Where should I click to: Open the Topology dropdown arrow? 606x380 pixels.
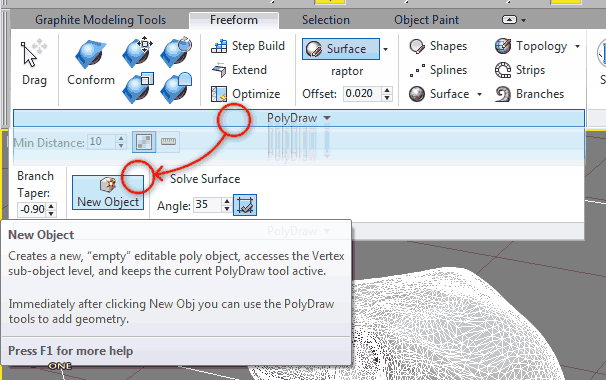[577, 46]
